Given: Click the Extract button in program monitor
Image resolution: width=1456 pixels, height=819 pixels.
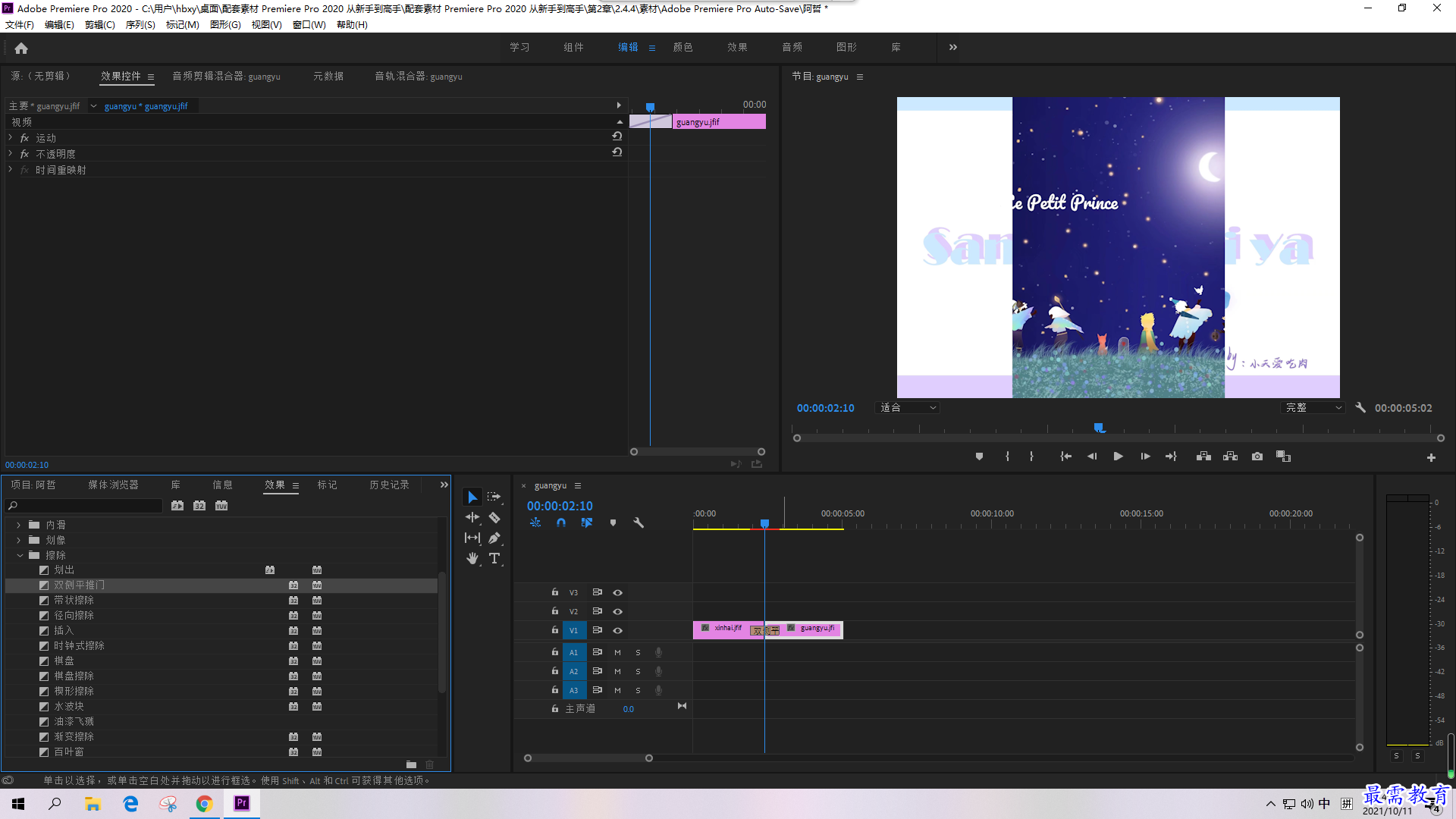Looking at the screenshot, I should (1230, 457).
